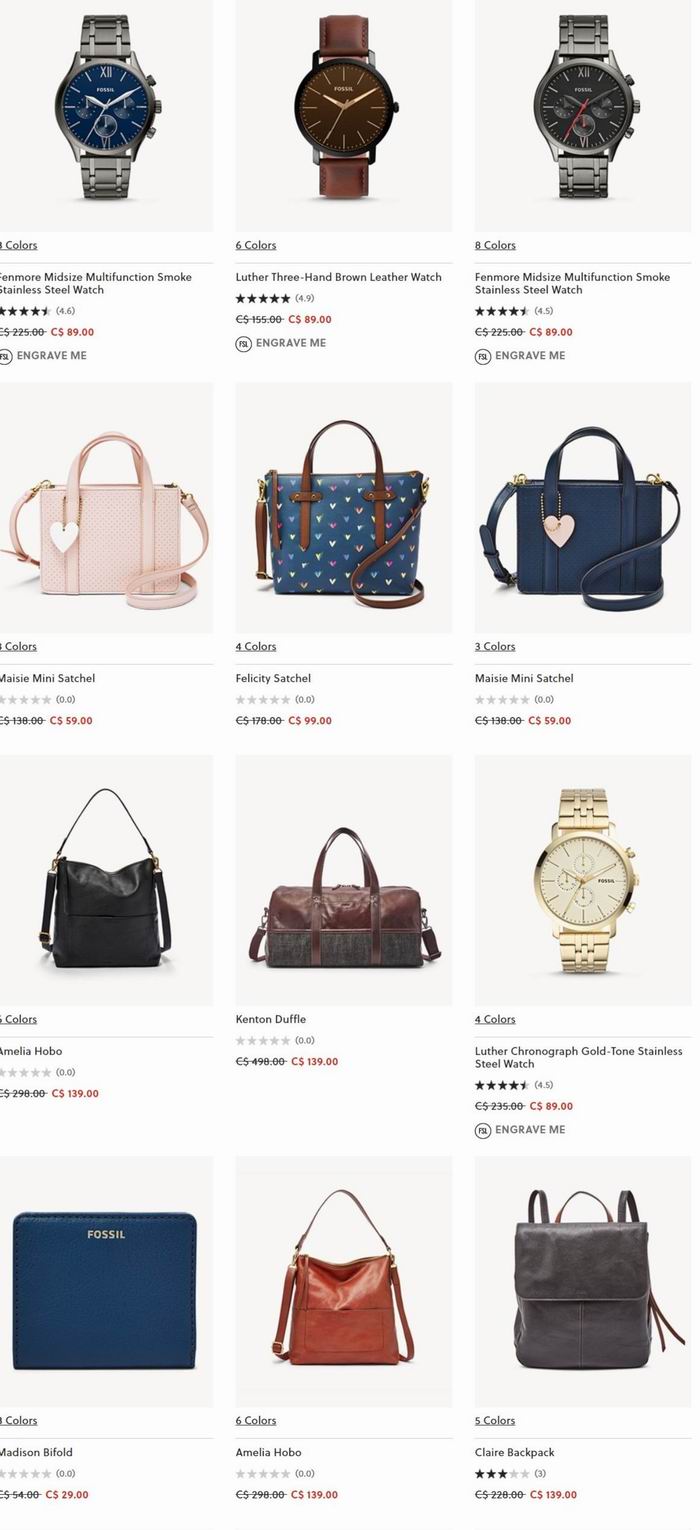The height and width of the screenshot is (1530, 700).
Task: Click the blue Madison Bifold wallet image
Action: pyautogui.click(x=105, y=1282)
